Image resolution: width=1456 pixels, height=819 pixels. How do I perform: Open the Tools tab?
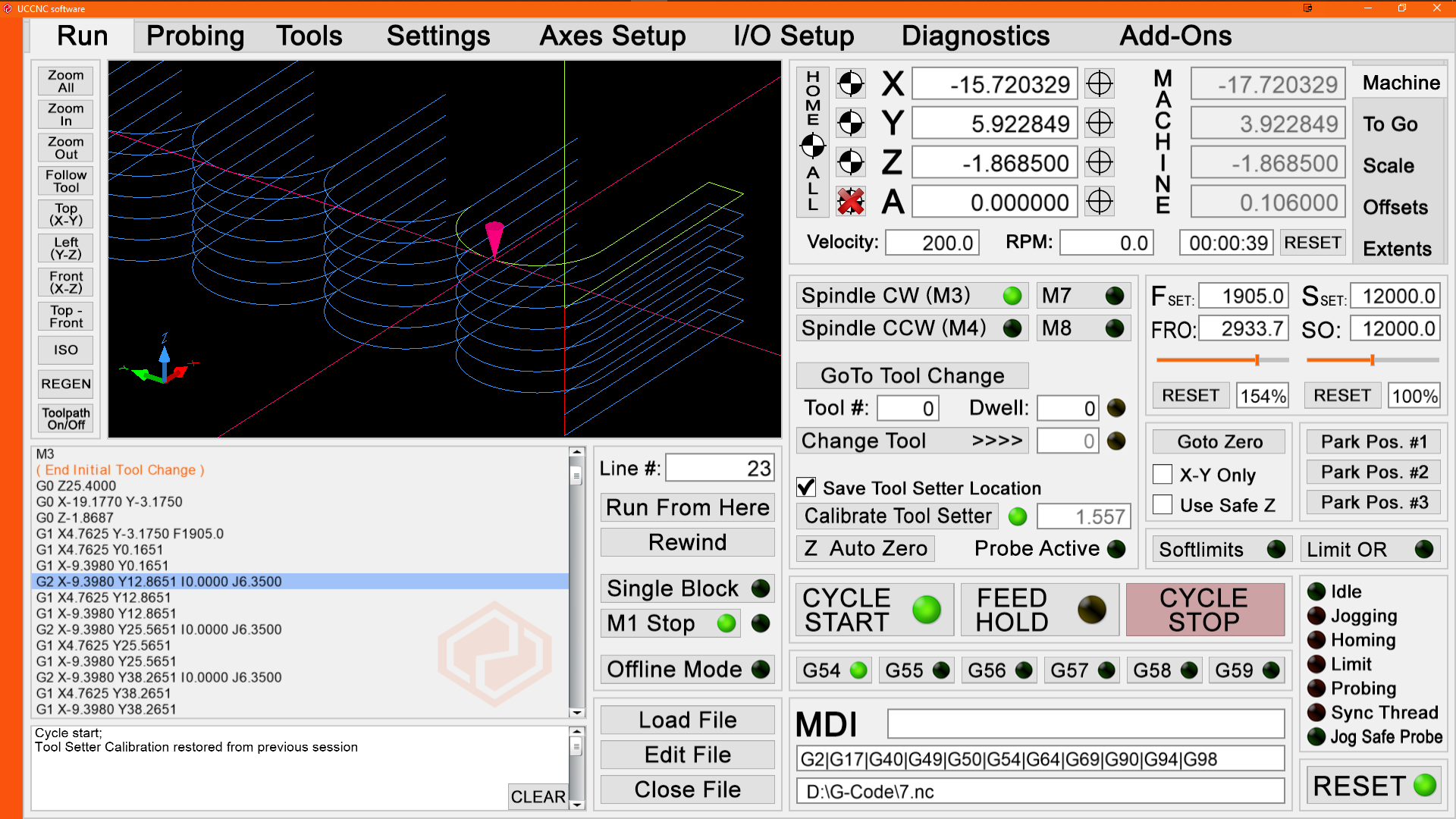(x=309, y=36)
